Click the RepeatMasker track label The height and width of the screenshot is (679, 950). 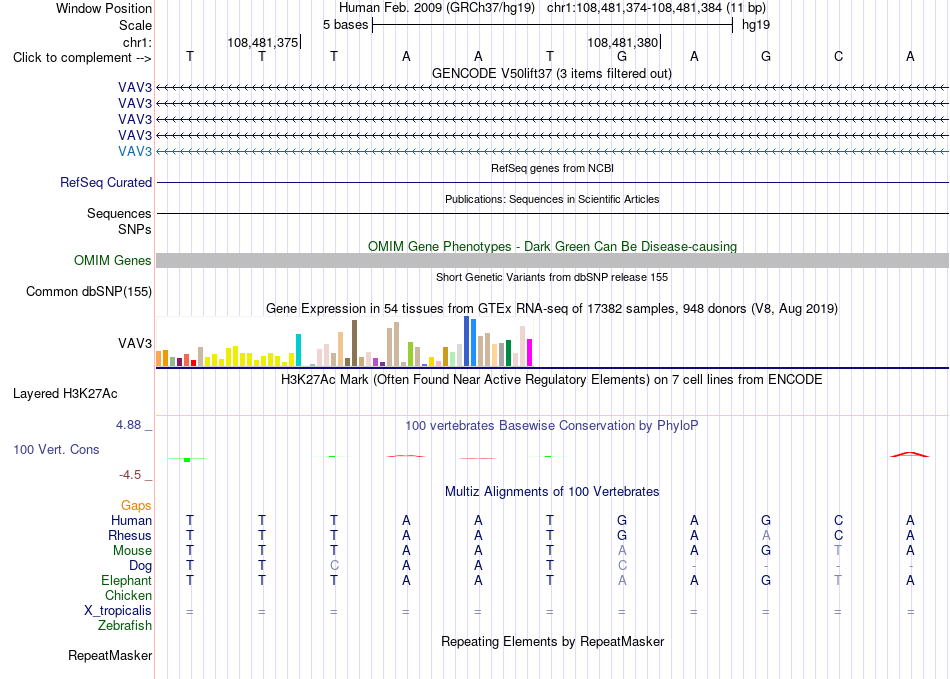(x=110, y=655)
